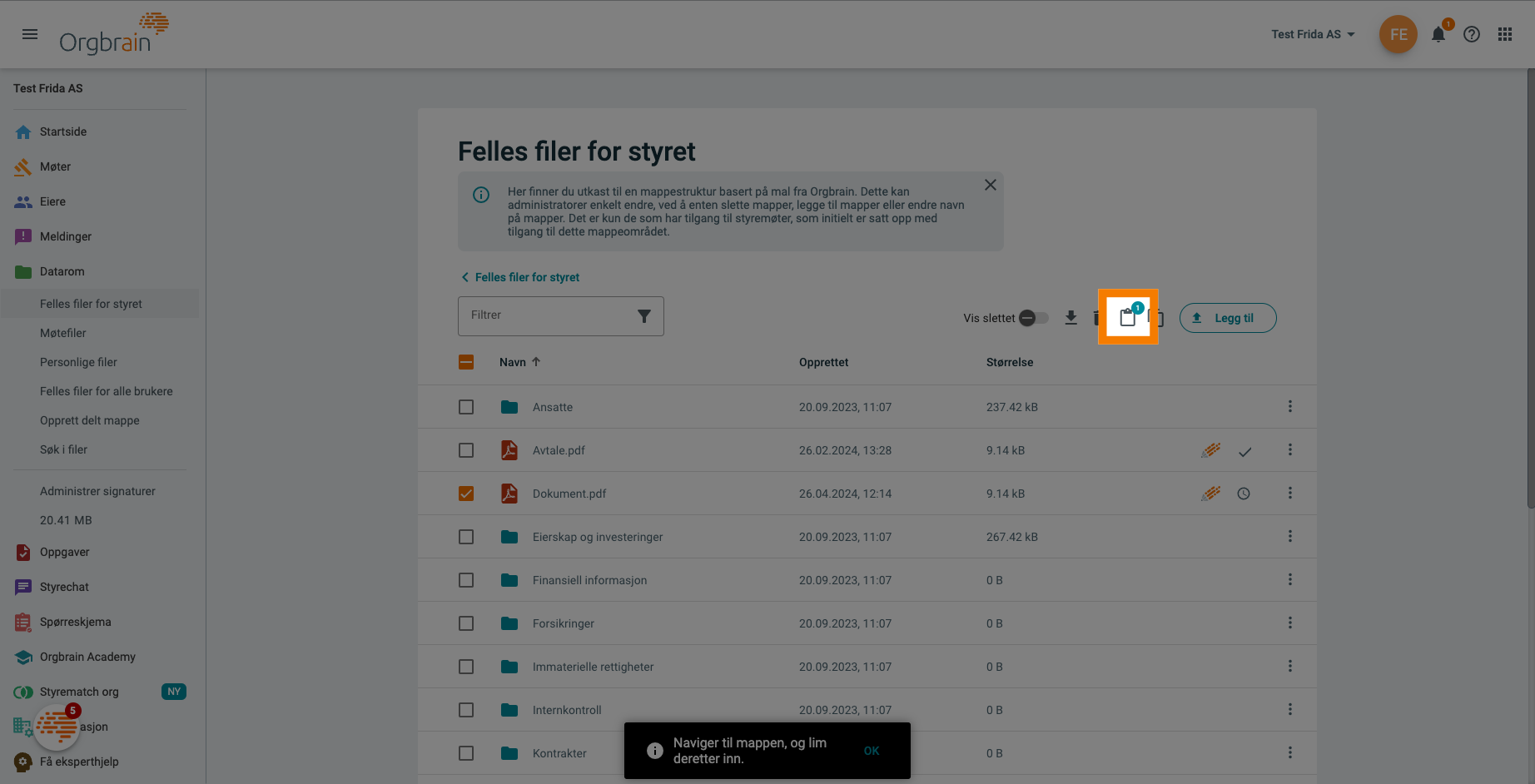Check Finansiell informasjon checkbox
The width and height of the screenshot is (1535, 784).
point(466,580)
